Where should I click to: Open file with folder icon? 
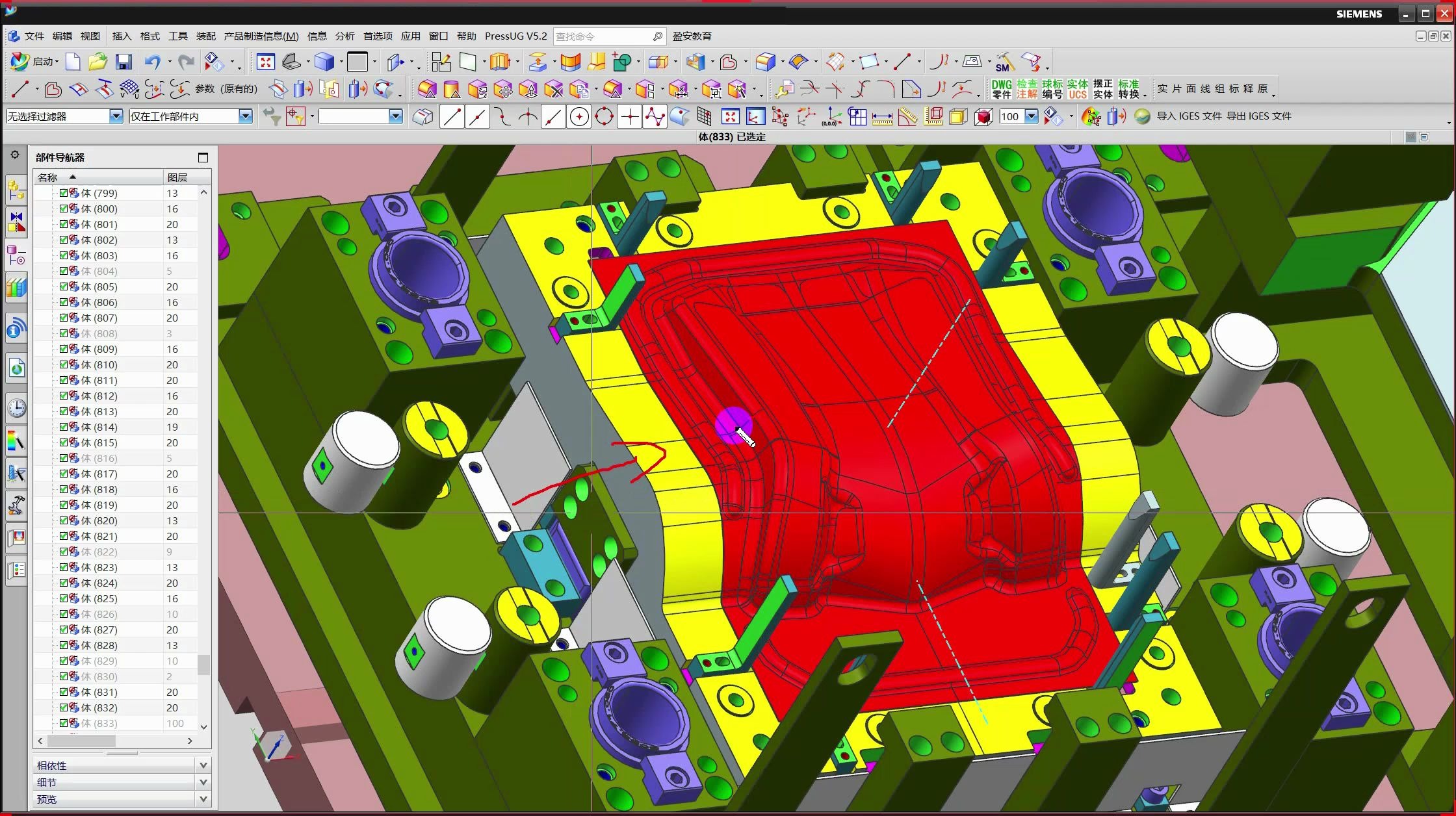97,62
